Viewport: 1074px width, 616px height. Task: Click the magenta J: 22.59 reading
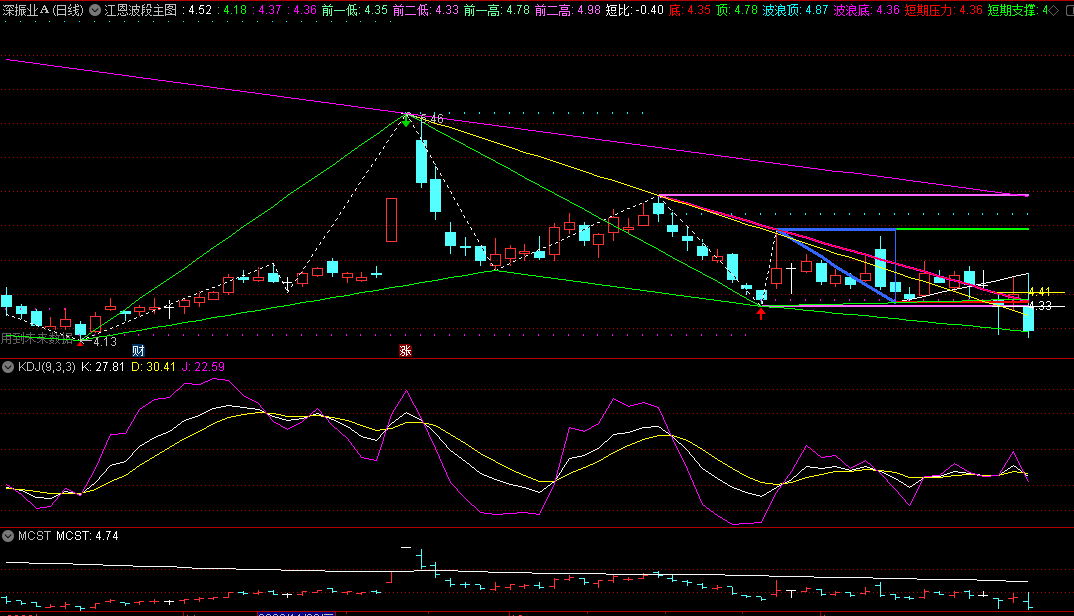203,367
